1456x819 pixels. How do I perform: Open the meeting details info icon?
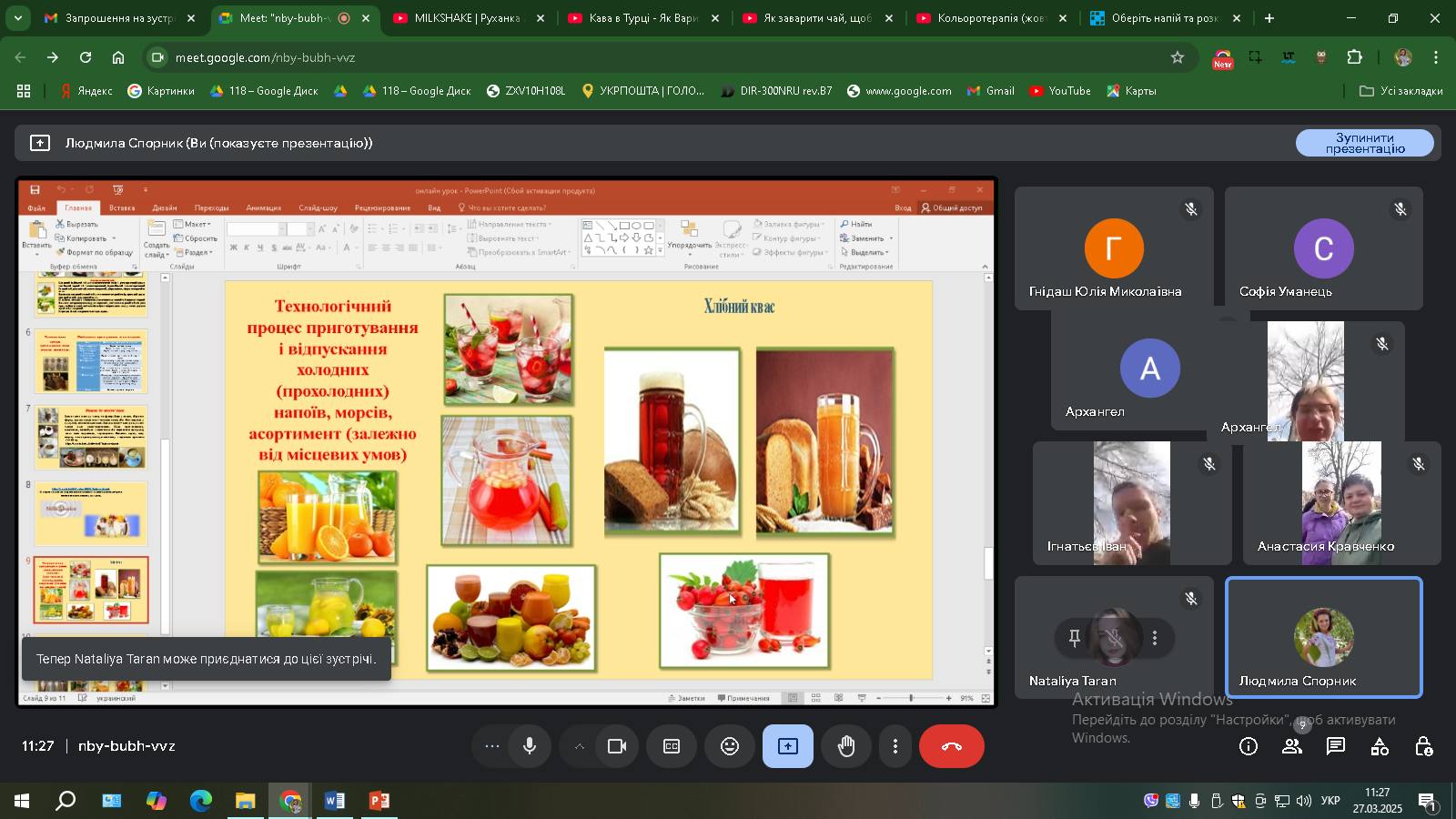pyautogui.click(x=1249, y=747)
